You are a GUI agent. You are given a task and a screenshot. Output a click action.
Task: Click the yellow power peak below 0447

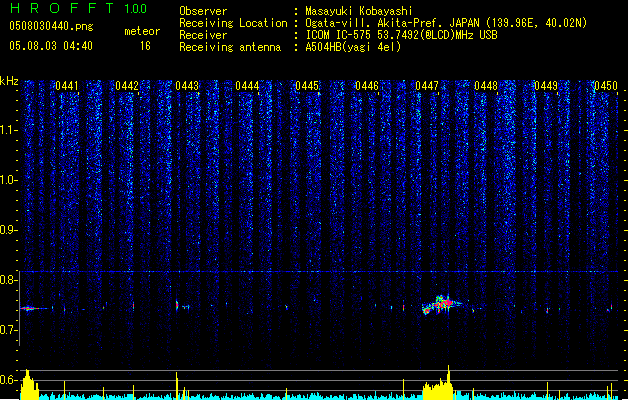coord(438,383)
